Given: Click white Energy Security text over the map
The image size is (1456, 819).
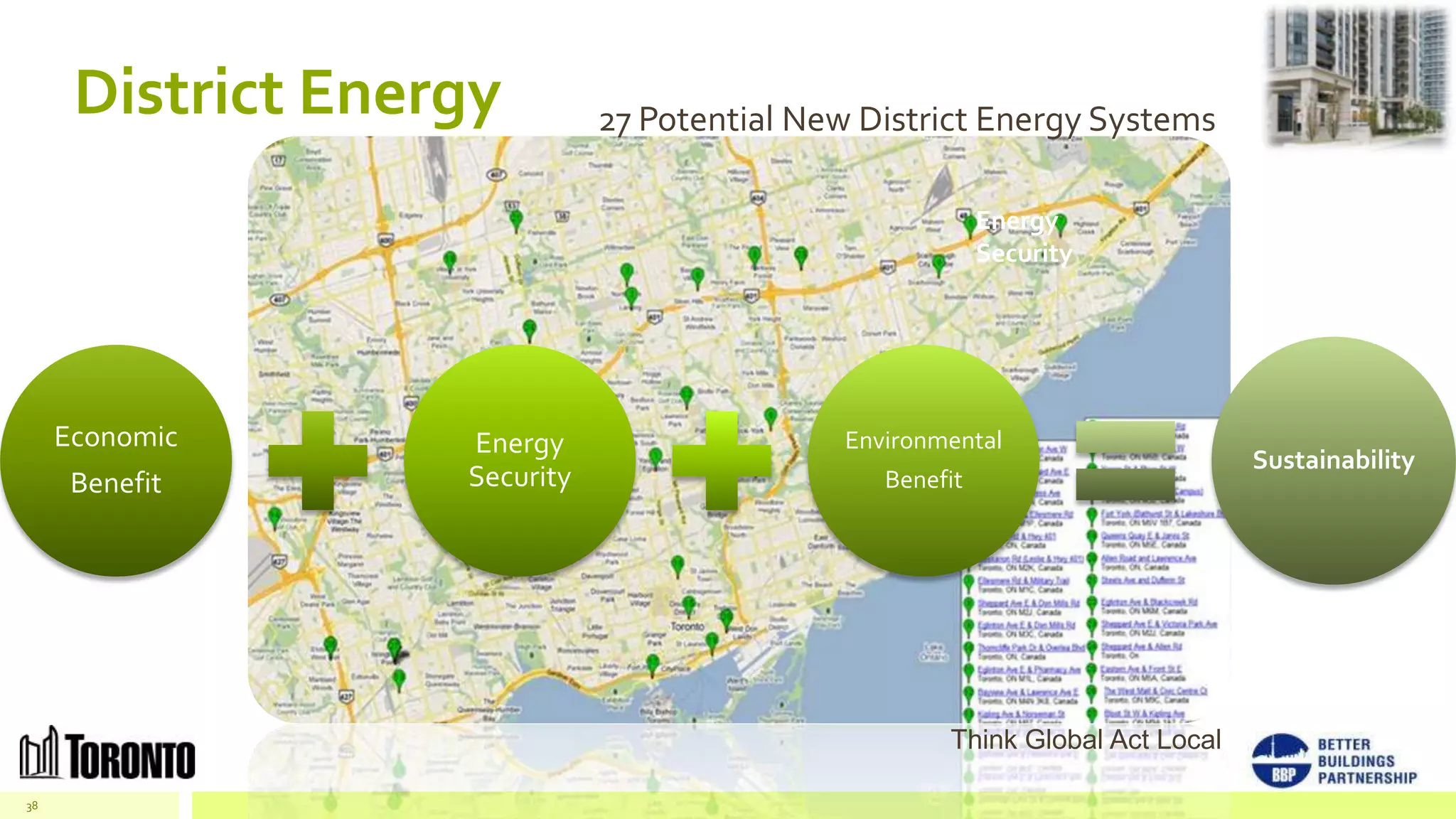Looking at the screenshot, I should tap(1024, 237).
